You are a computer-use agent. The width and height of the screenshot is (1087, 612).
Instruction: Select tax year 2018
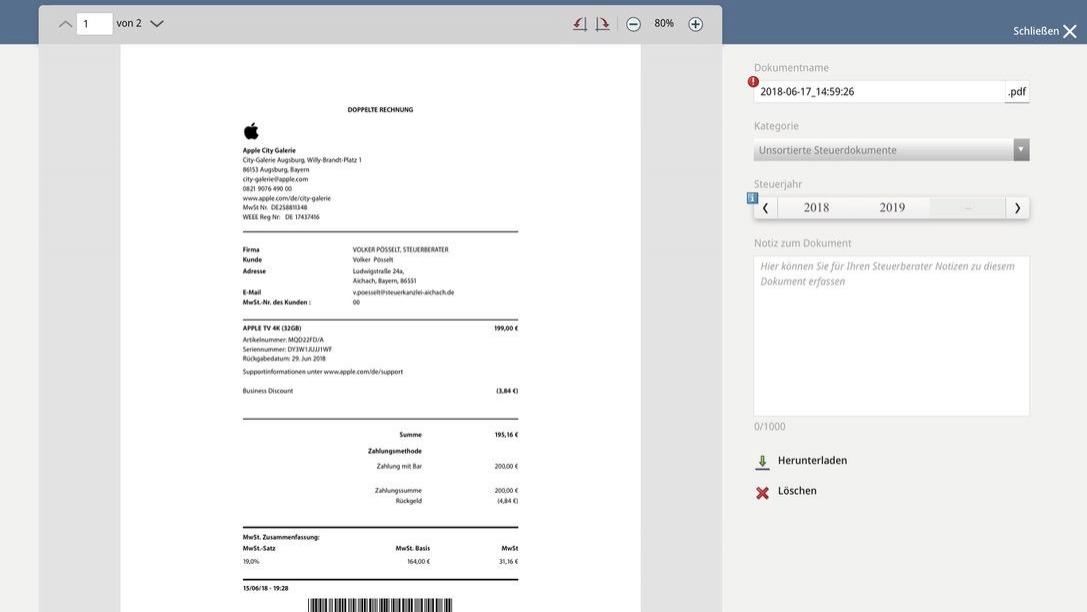pos(816,208)
